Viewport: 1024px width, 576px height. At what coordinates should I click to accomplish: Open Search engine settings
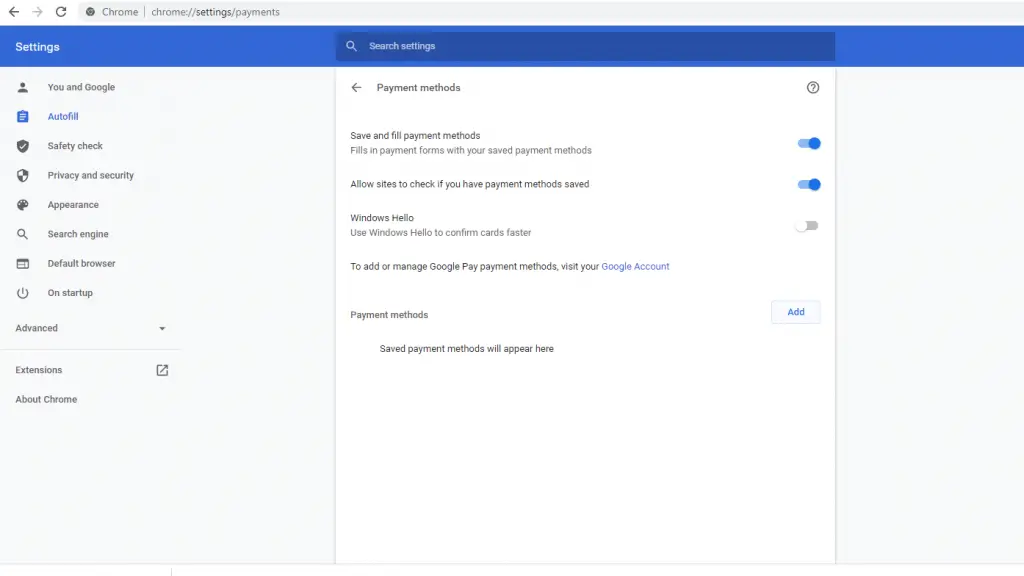[x=78, y=234]
